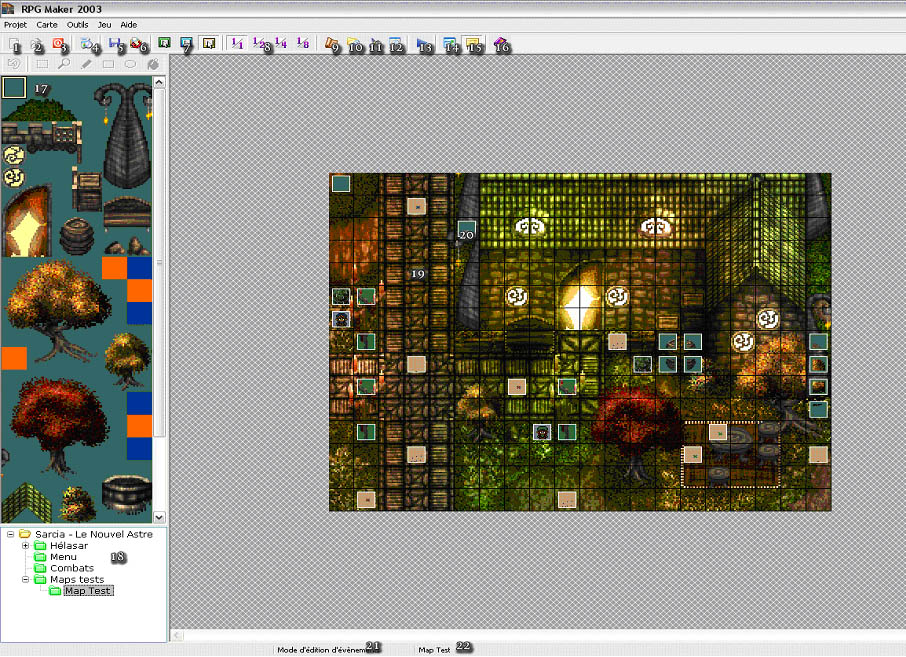The width and height of the screenshot is (906, 657).
Task: Select the flood fill tool
Action: pyautogui.click(x=152, y=64)
